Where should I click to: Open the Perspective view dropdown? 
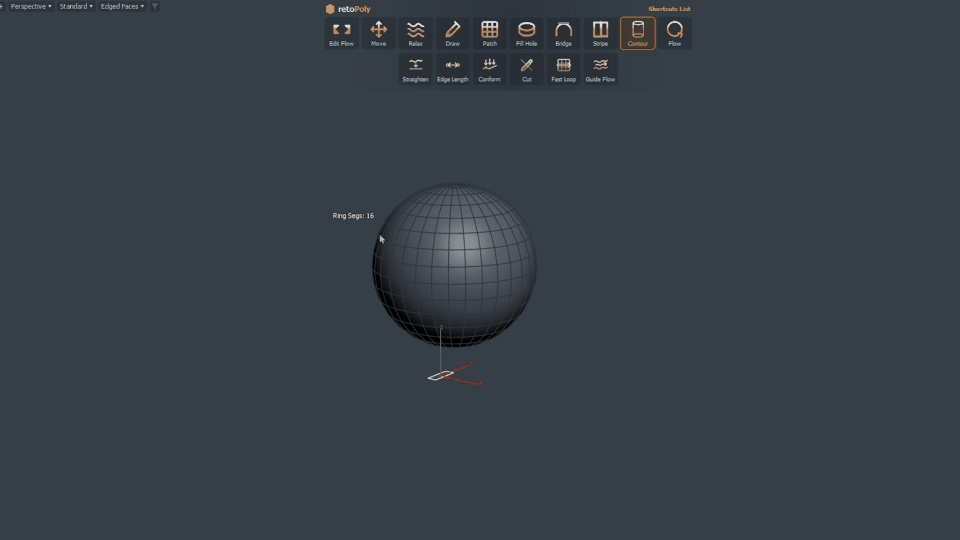coord(31,6)
